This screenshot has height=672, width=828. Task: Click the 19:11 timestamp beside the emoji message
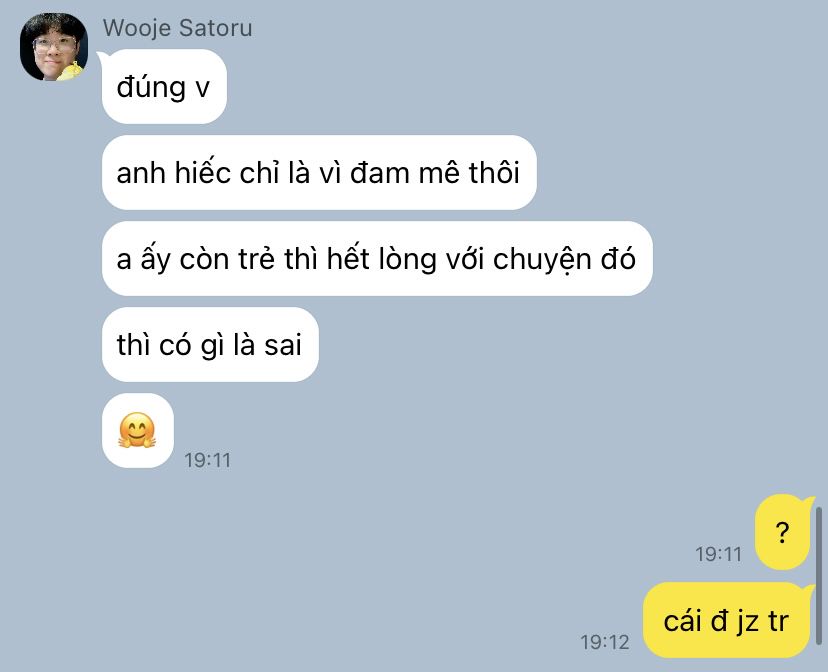208,460
